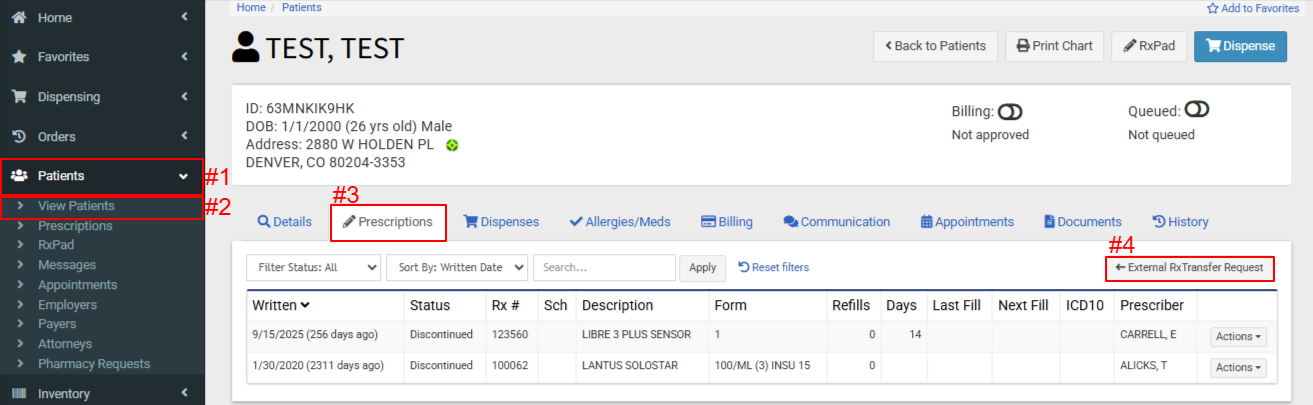The image size is (1313, 405).
Task: Click the Orders history icon in sidebar
Action: point(18,136)
